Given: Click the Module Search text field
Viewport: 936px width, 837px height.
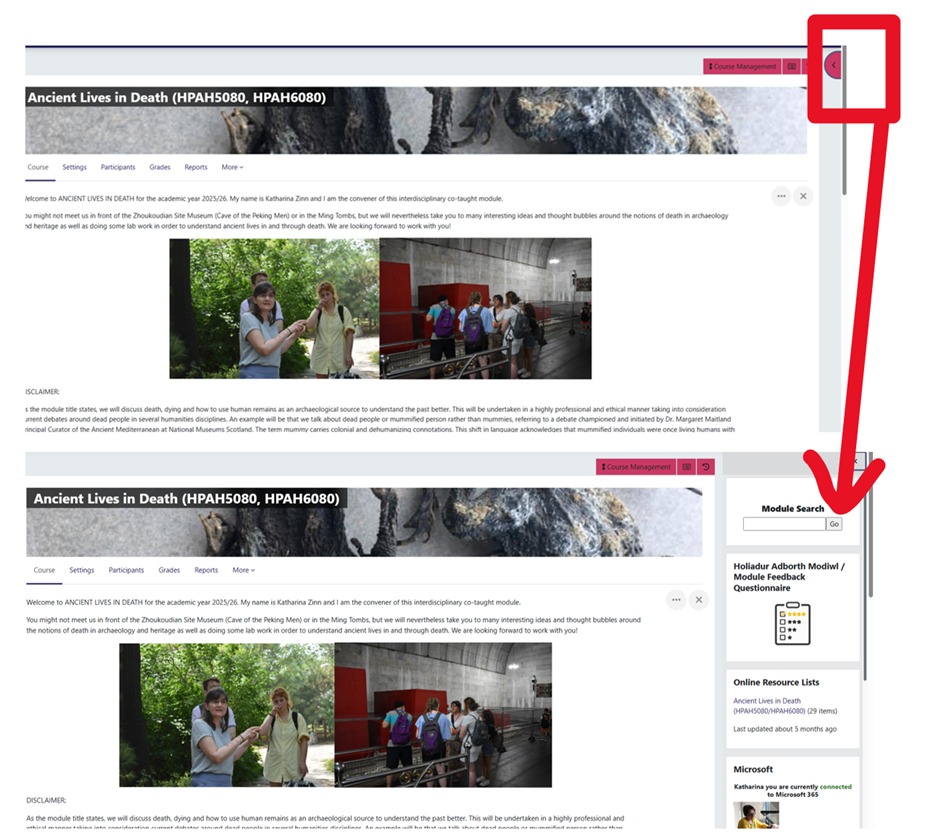Looking at the screenshot, I should coord(783,524).
